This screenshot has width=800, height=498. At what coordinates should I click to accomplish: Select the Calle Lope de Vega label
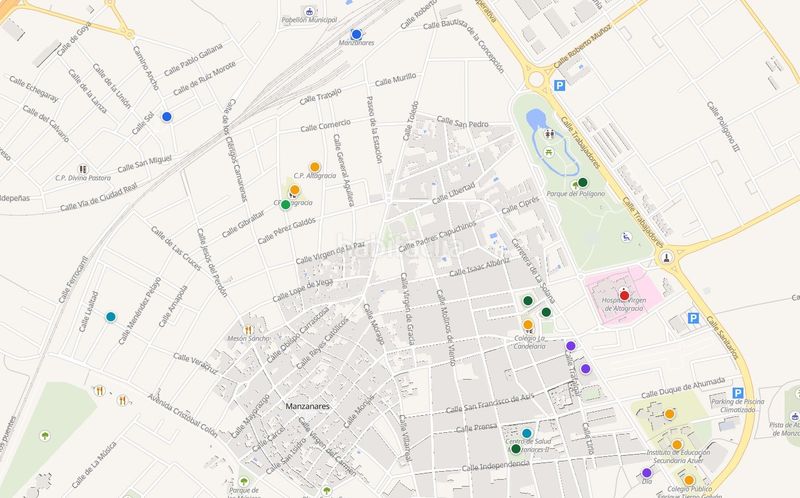click(303, 290)
